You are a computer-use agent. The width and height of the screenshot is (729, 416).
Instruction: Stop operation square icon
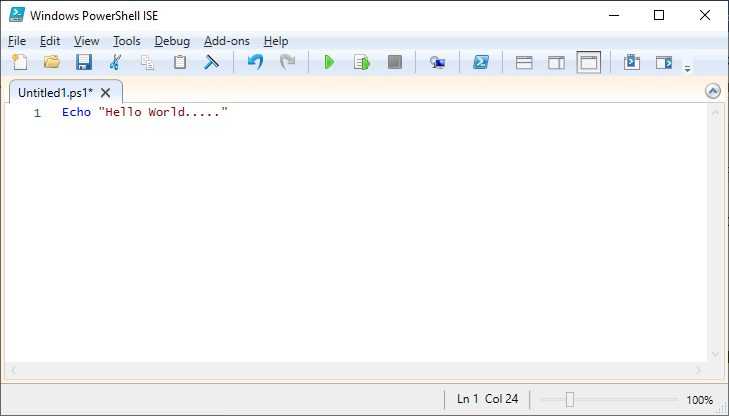coord(394,62)
